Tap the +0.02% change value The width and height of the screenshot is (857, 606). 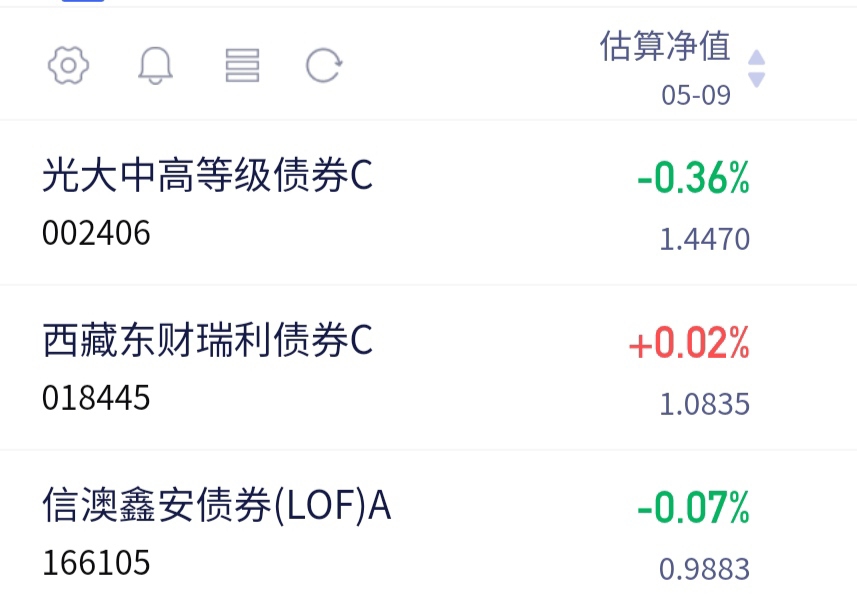689,343
